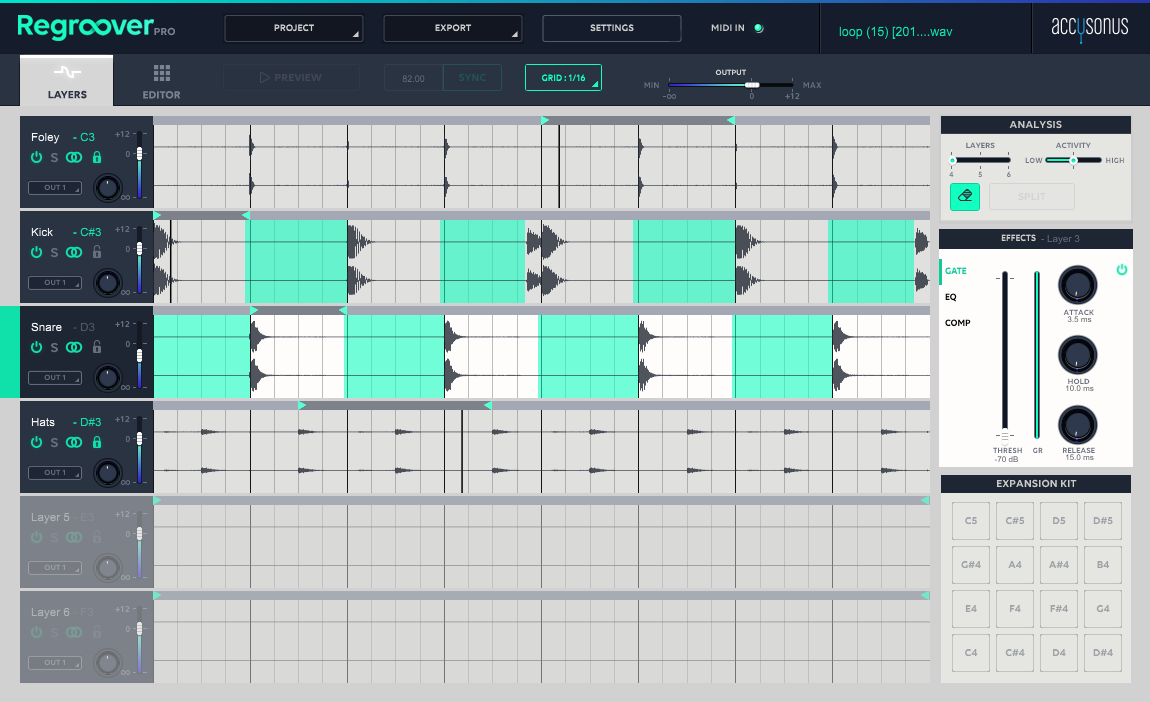Click the A4 expansion kit pad
Viewport: 1150px width, 702px height.
pos(1014,565)
